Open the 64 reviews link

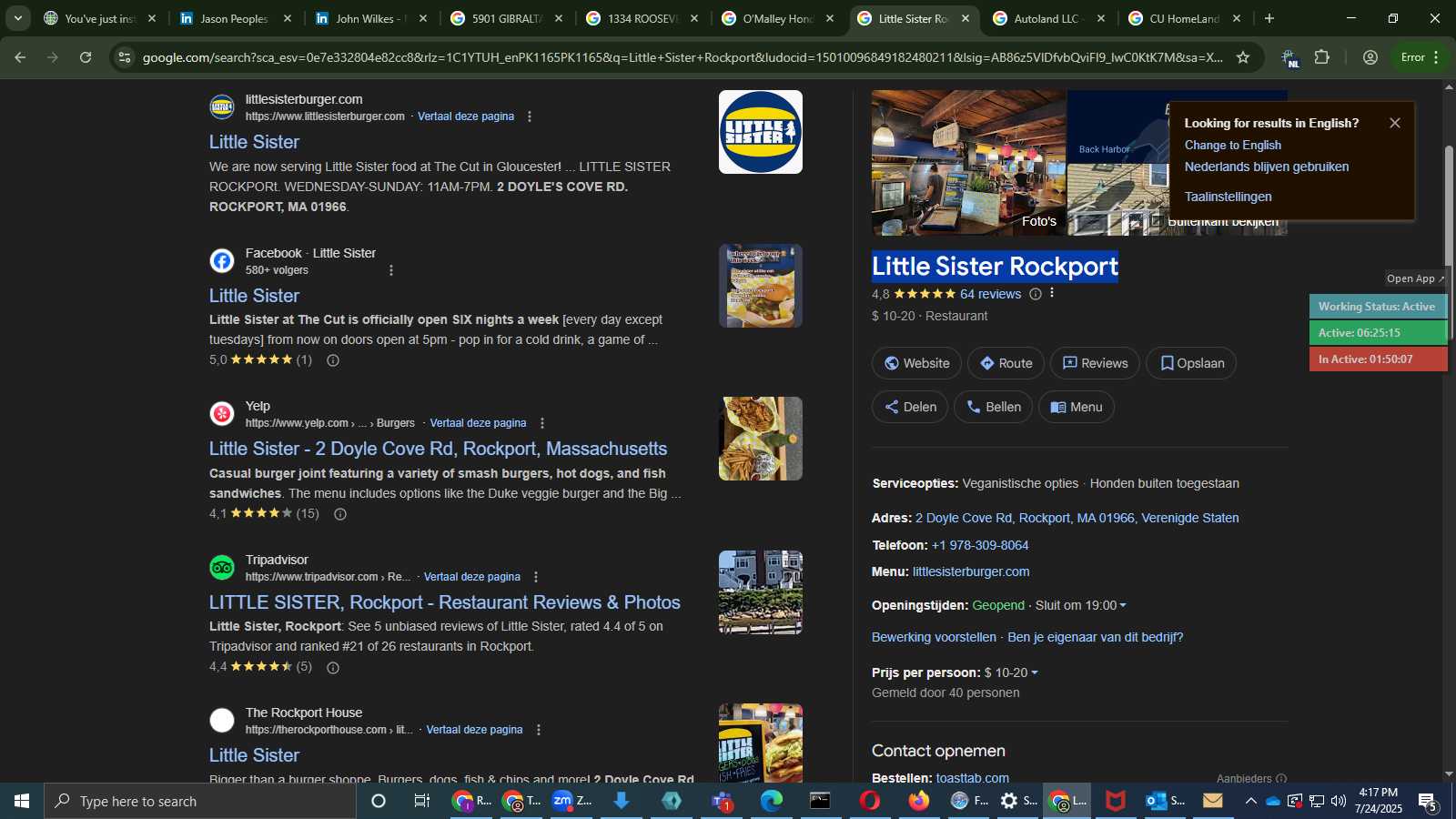click(x=990, y=294)
